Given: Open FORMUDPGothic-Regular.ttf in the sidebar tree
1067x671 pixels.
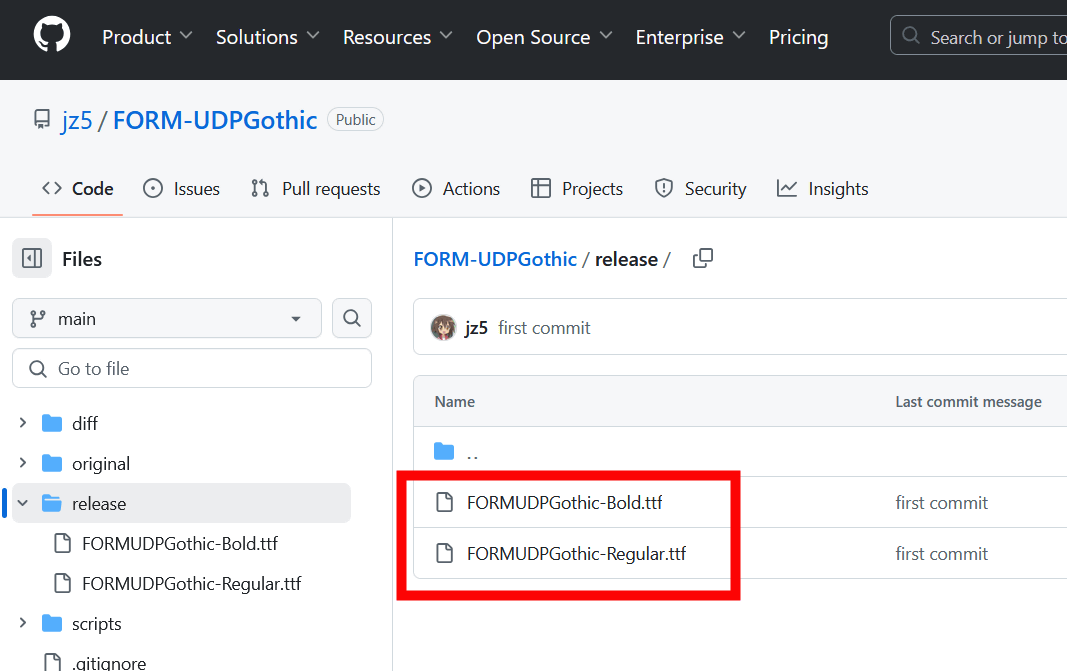Looking at the screenshot, I should coord(191,584).
